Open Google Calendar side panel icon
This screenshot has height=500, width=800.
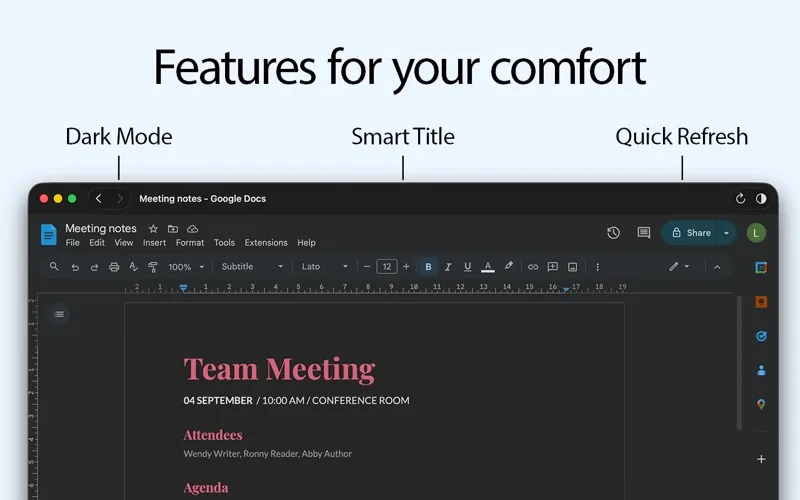coord(761,267)
